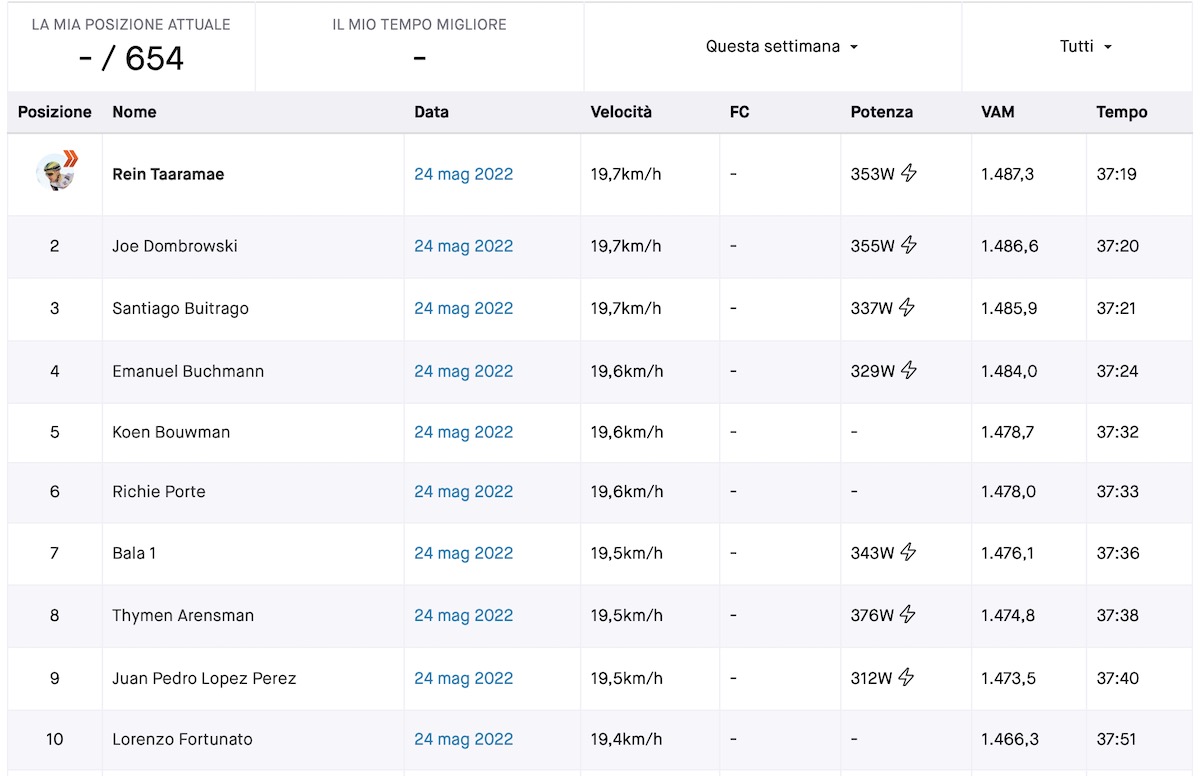Sort the leaderboard by the Tempo column
Screen dimensions: 1200x776
point(1122,112)
